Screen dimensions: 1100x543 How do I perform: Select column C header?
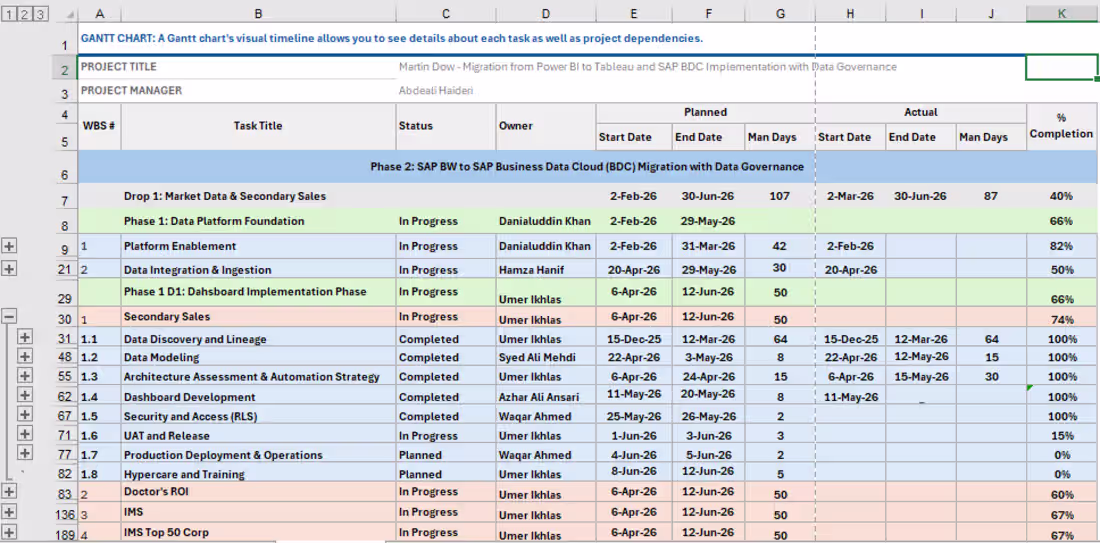(x=445, y=14)
